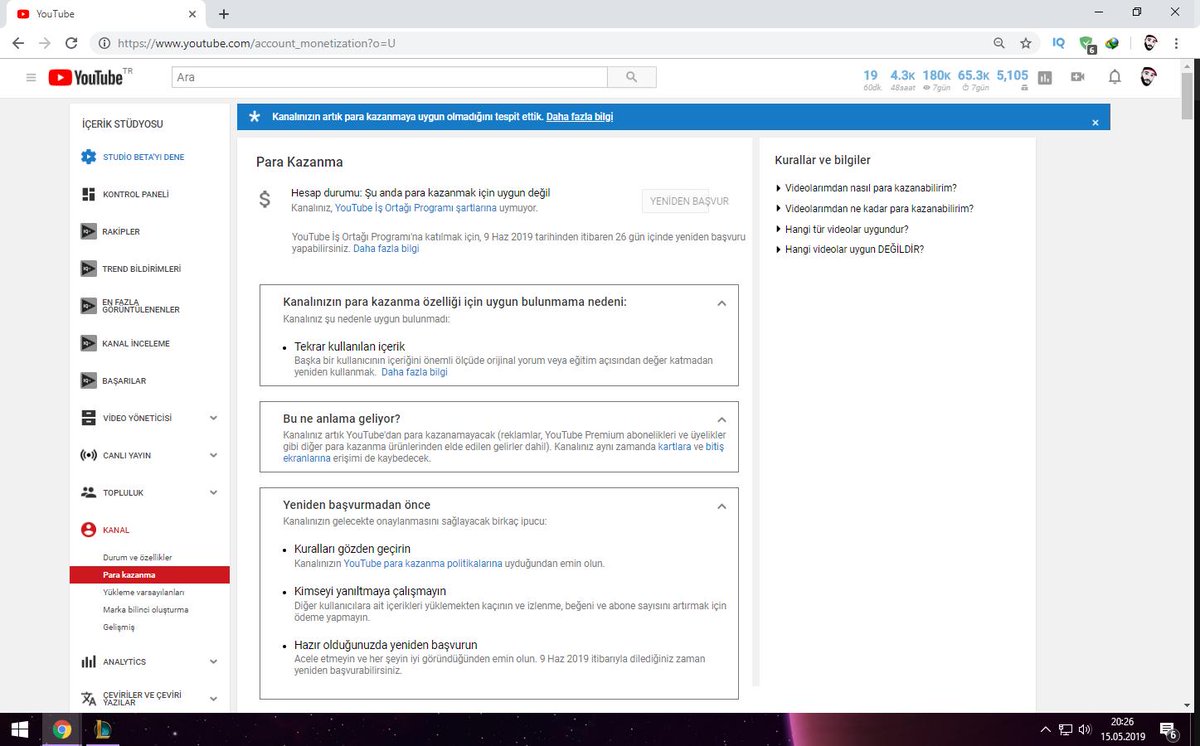
Task: Click the Topluluk people icon
Action: (x=88, y=492)
